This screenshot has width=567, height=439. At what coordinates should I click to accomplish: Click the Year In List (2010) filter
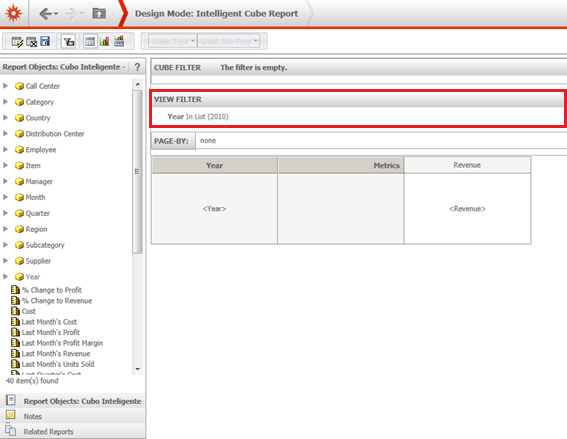[x=198, y=116]
